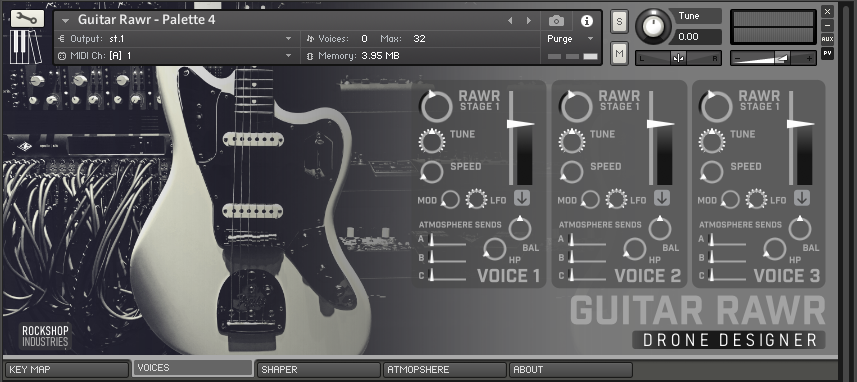This screenshot has width=857, height=382.
Task: Click Voice 2 level fader handle
Action: tap(660, 124)
